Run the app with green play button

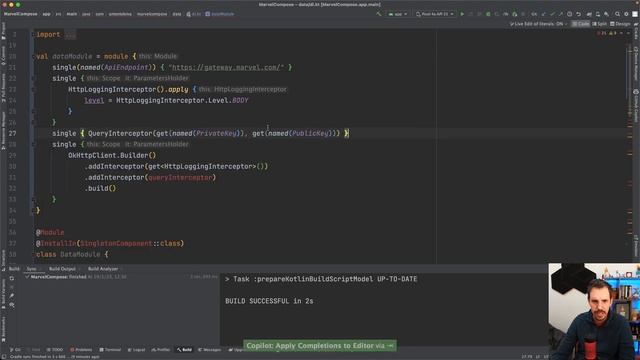(462, 14)
